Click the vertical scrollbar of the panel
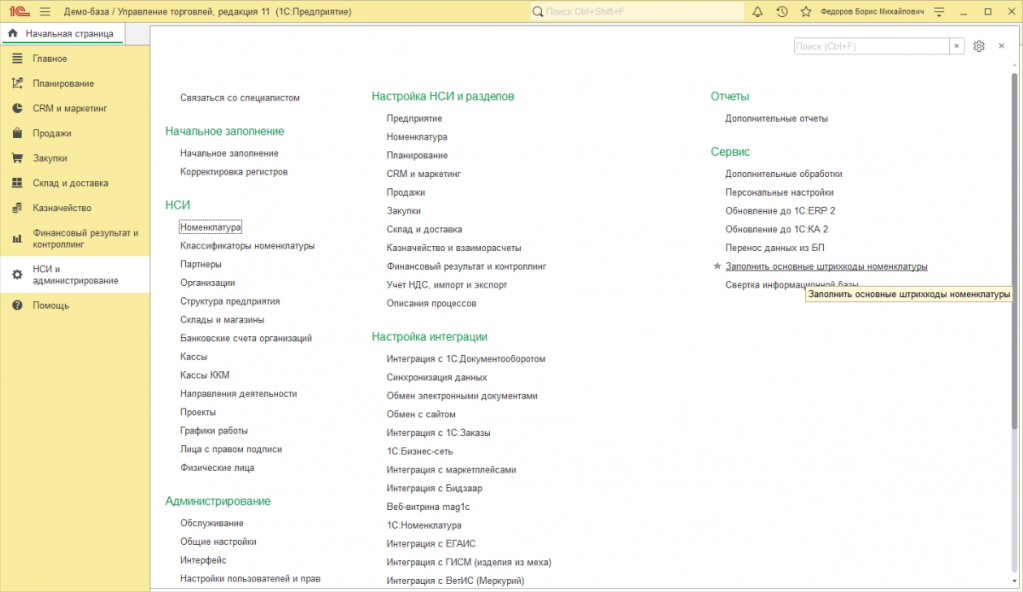The width and height of the screenshot is (1023, 592). click(1014, 251)
